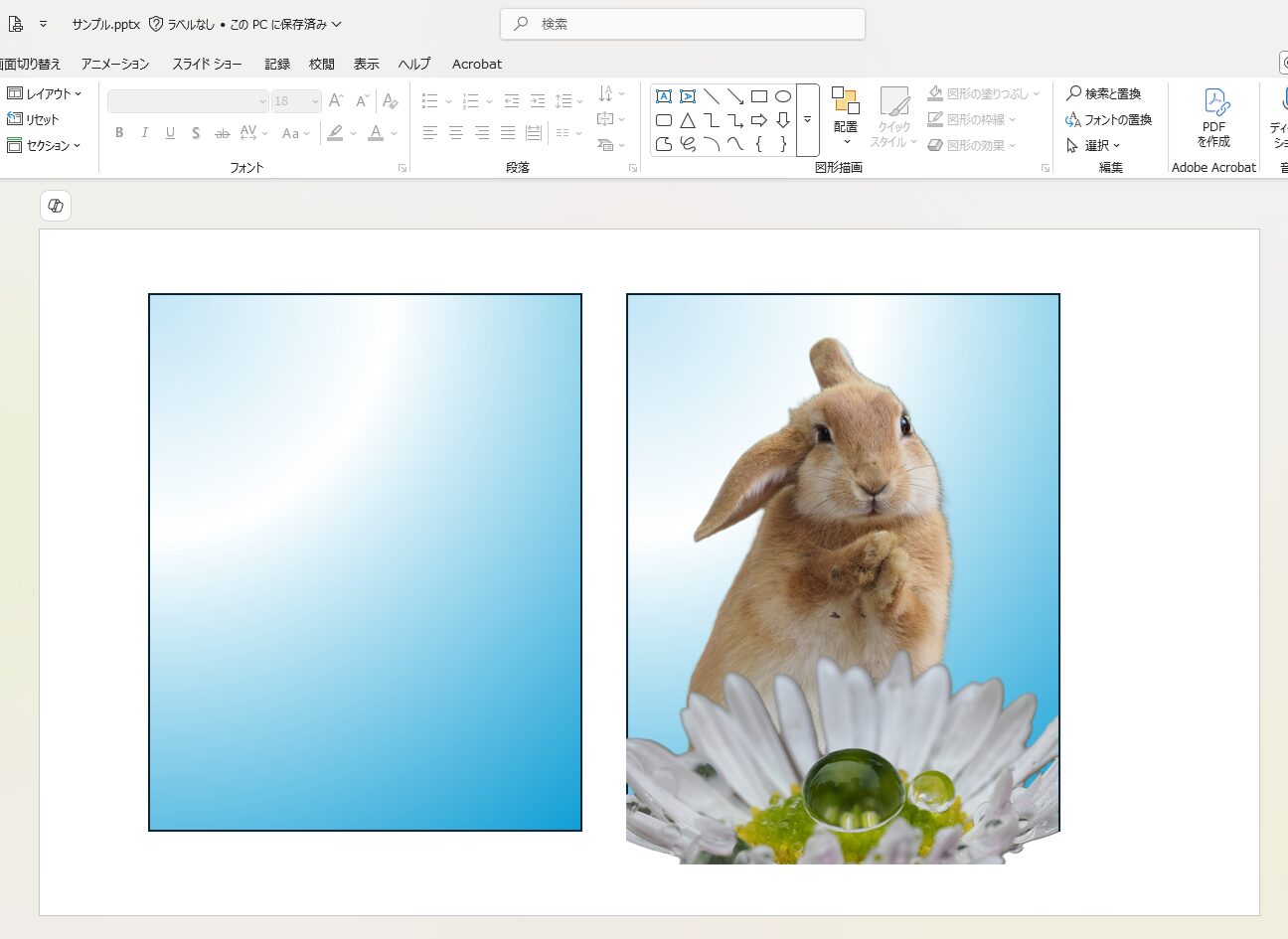Open the フォント group dialog launcher
The width and height of the screenshot is (1288, 939).
[402, 169]
